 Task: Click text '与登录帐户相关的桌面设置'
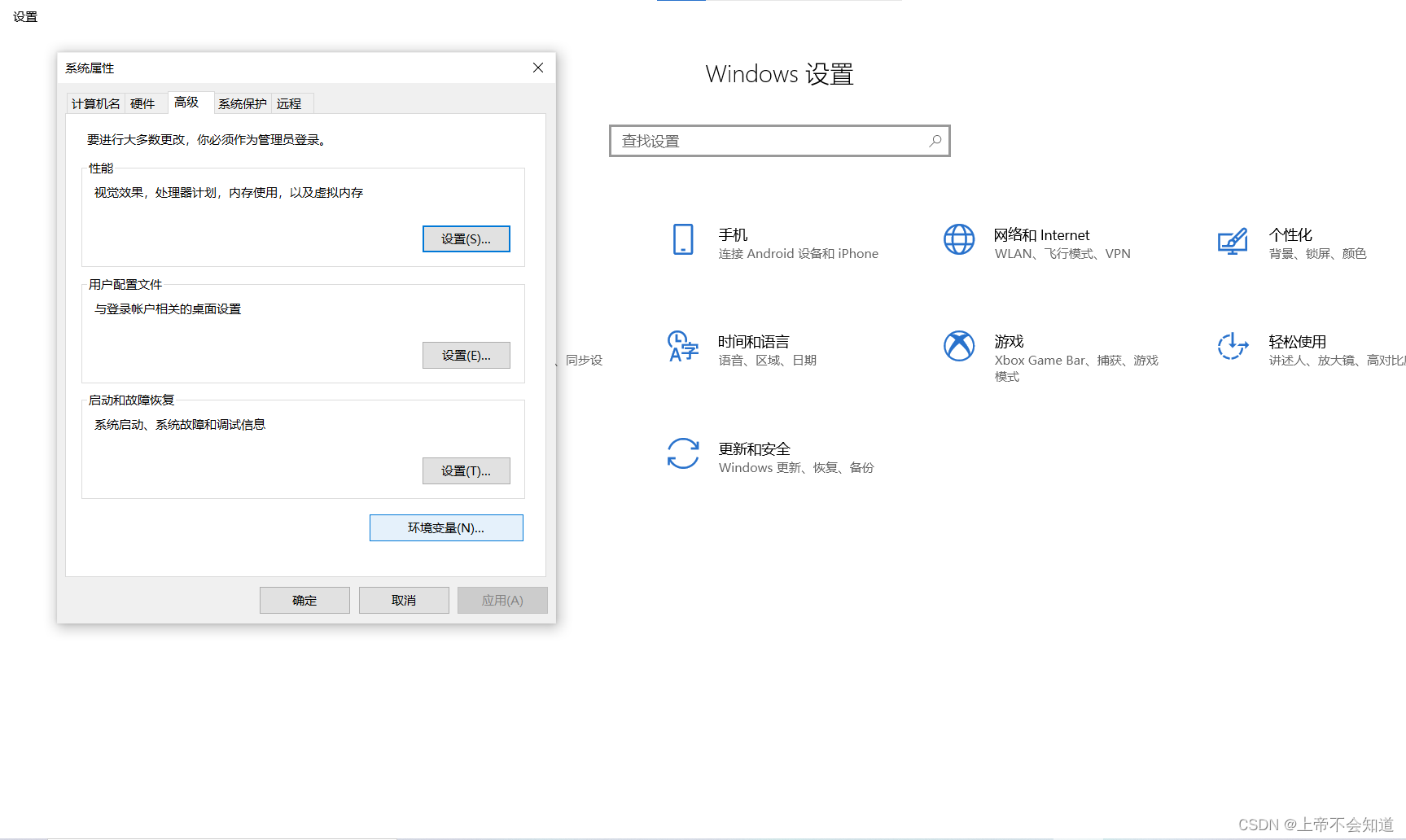168,308
